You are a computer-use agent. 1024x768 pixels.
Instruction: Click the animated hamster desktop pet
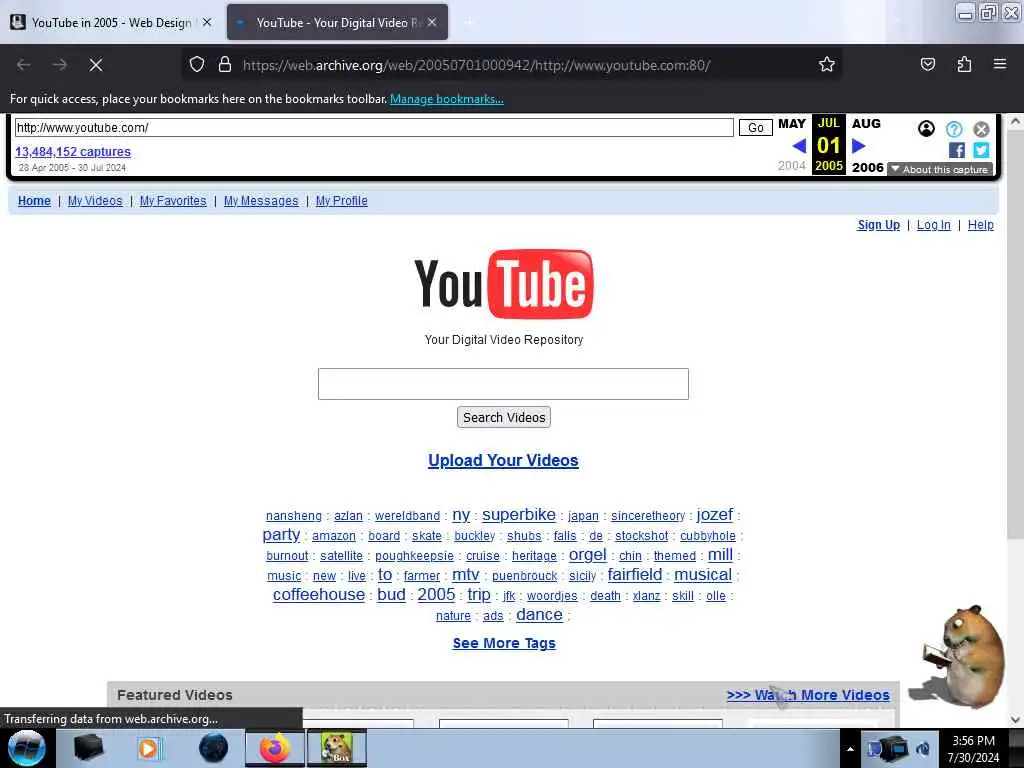[961, 657]
